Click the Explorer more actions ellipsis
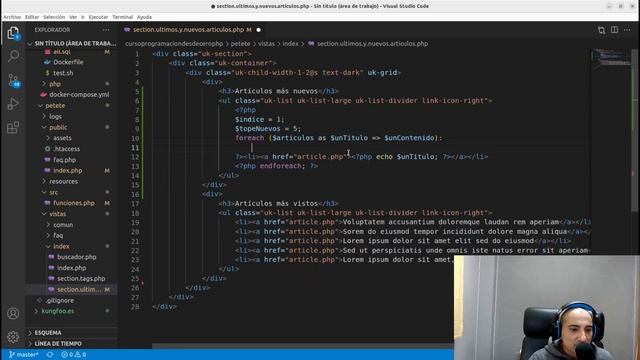Viewport: 640px width, 360px height. point(106,30)
